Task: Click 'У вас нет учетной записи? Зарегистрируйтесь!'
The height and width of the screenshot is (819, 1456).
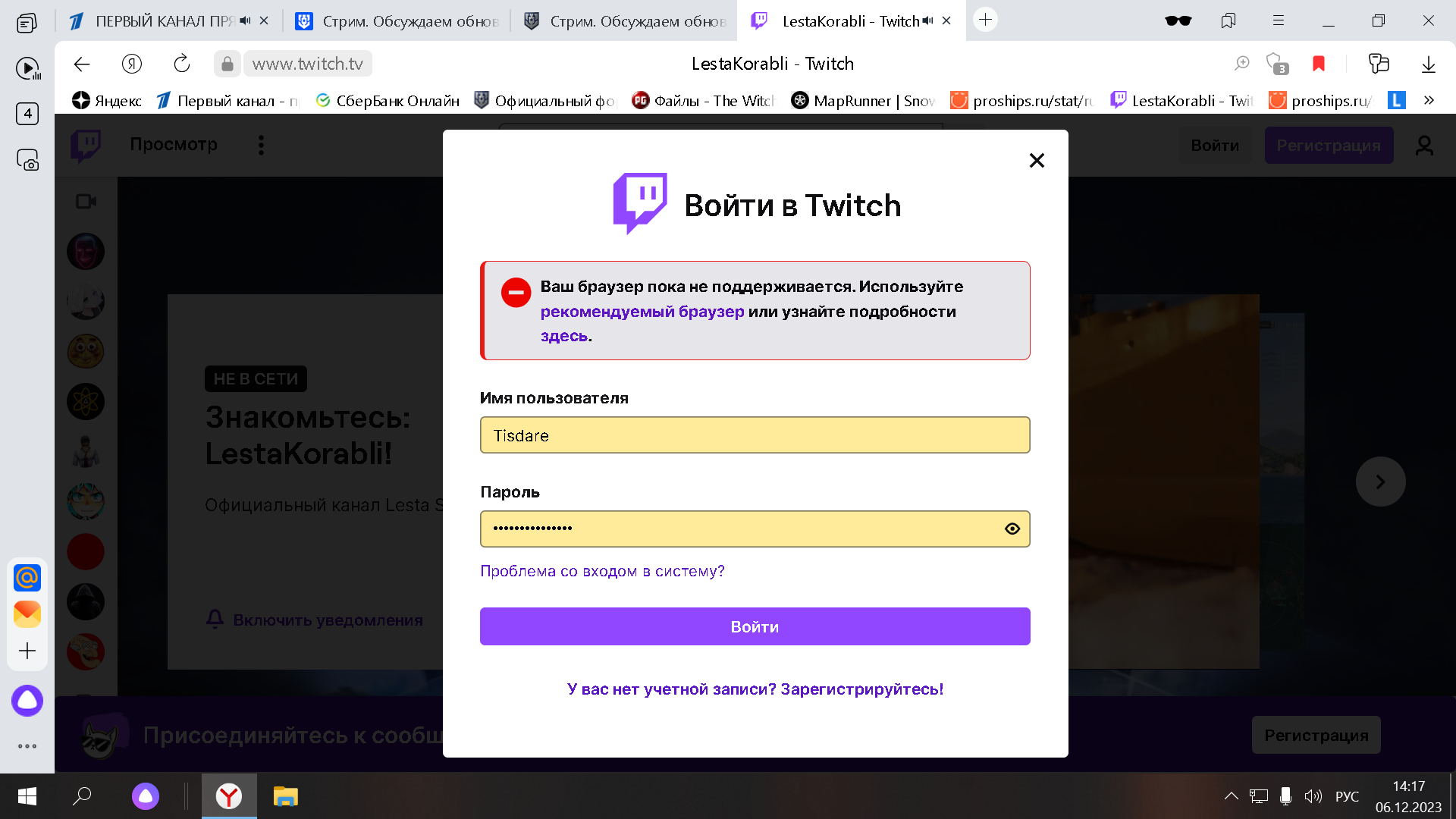Action: point(755,689)
